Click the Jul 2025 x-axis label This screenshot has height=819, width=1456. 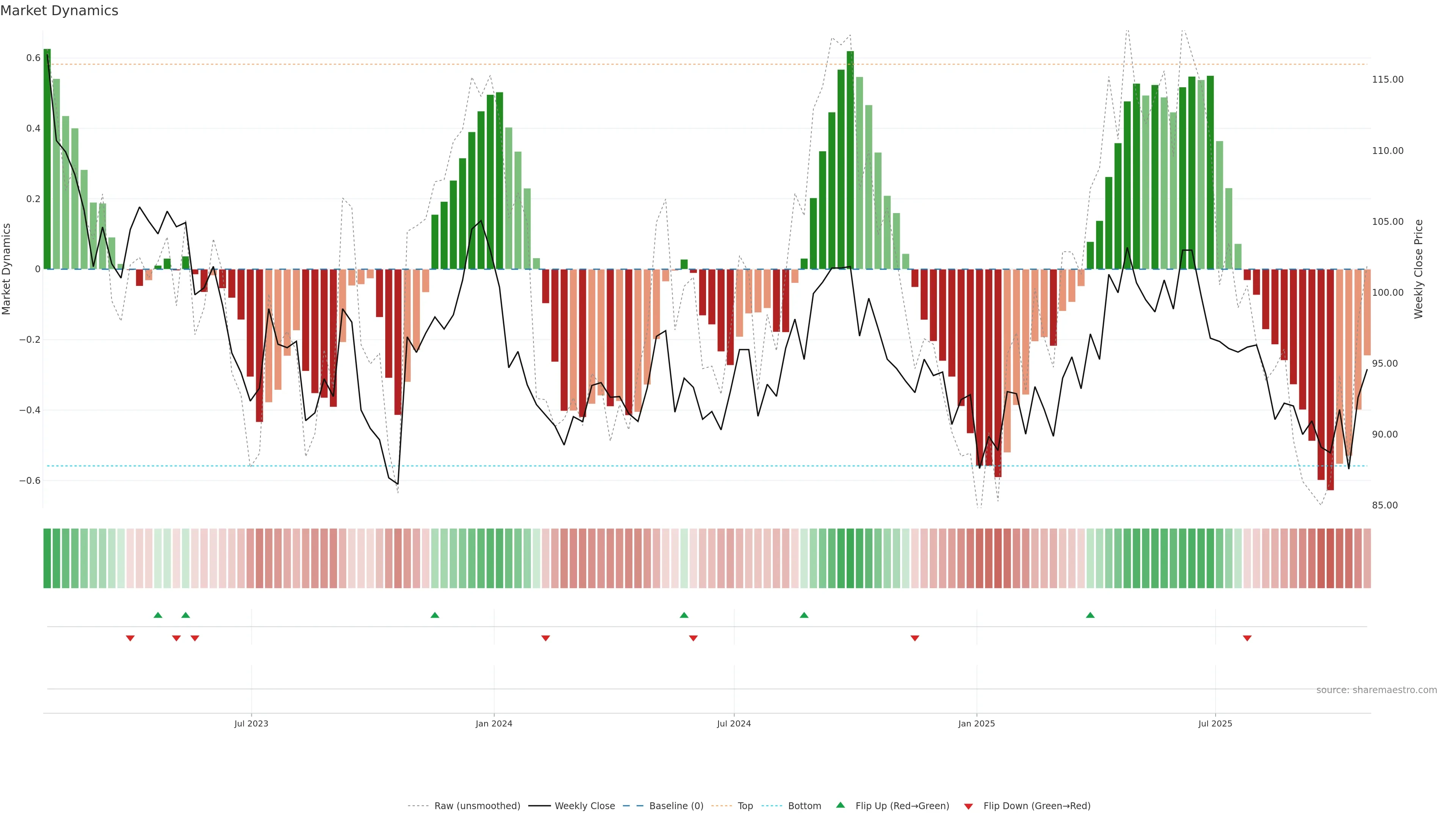(x=1215, y=723)
